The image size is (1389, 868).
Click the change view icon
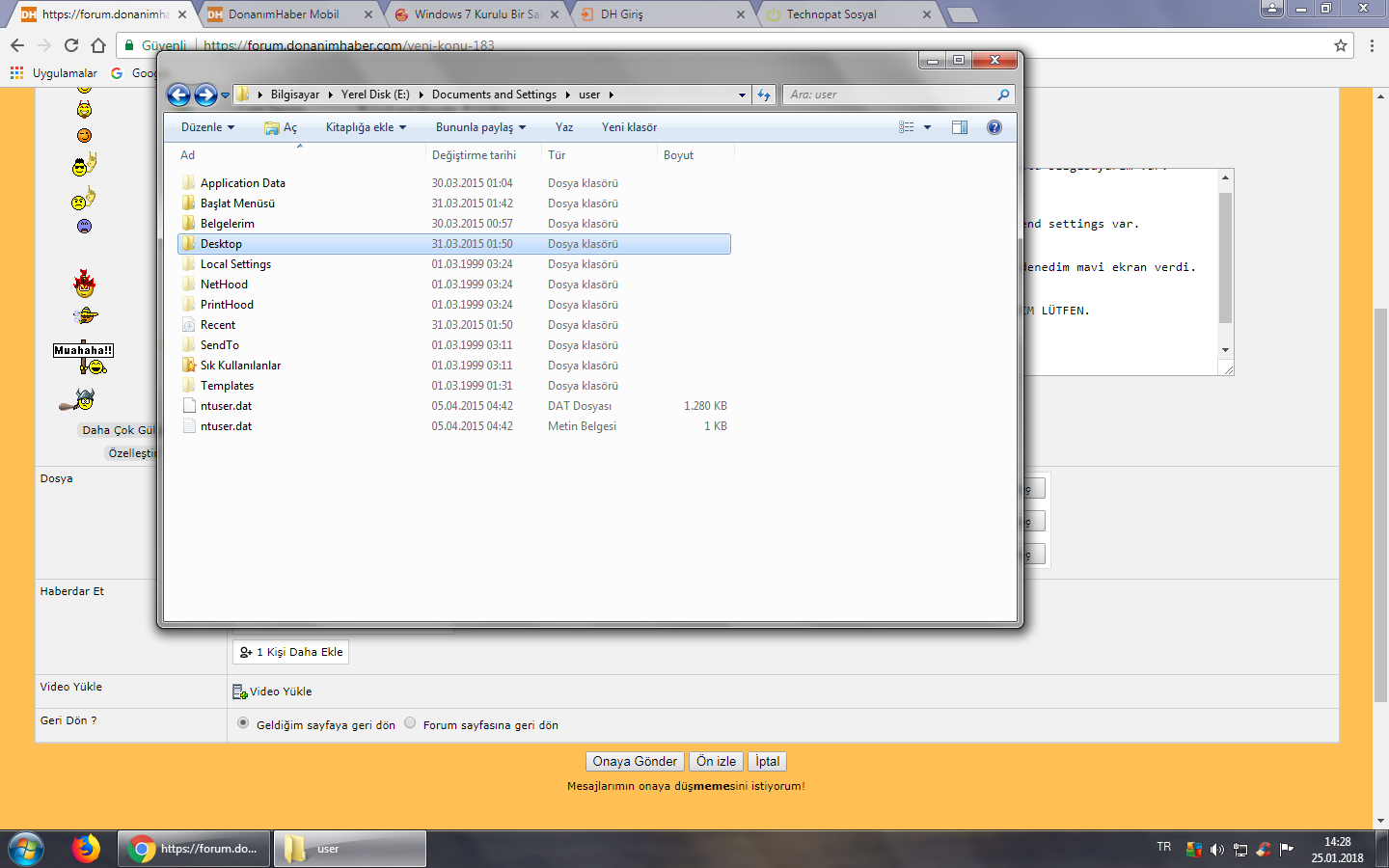click(x=907, y=127)
